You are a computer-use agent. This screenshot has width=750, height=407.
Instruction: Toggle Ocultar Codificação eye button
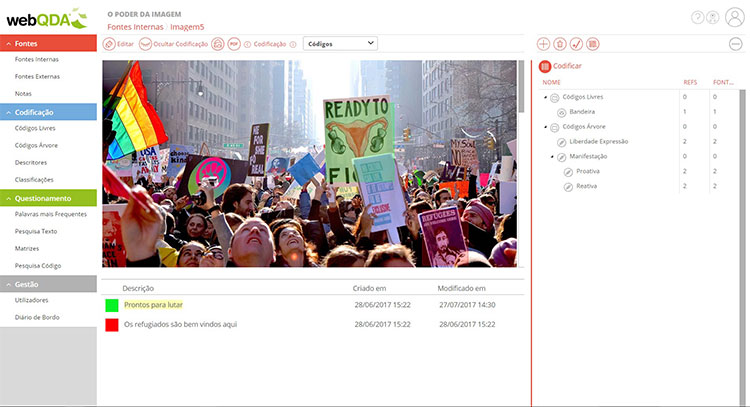(145, 44)
